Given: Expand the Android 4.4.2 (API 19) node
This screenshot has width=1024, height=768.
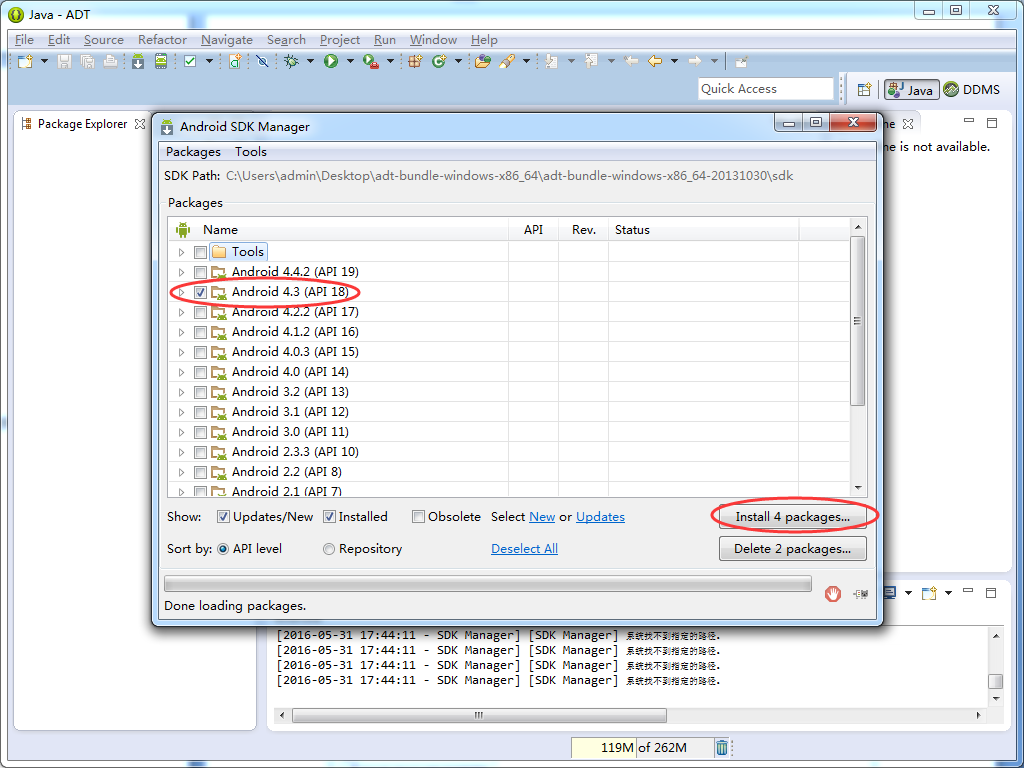Looking at the screenshot, I should pyautogui.click(x=182, y=272).
